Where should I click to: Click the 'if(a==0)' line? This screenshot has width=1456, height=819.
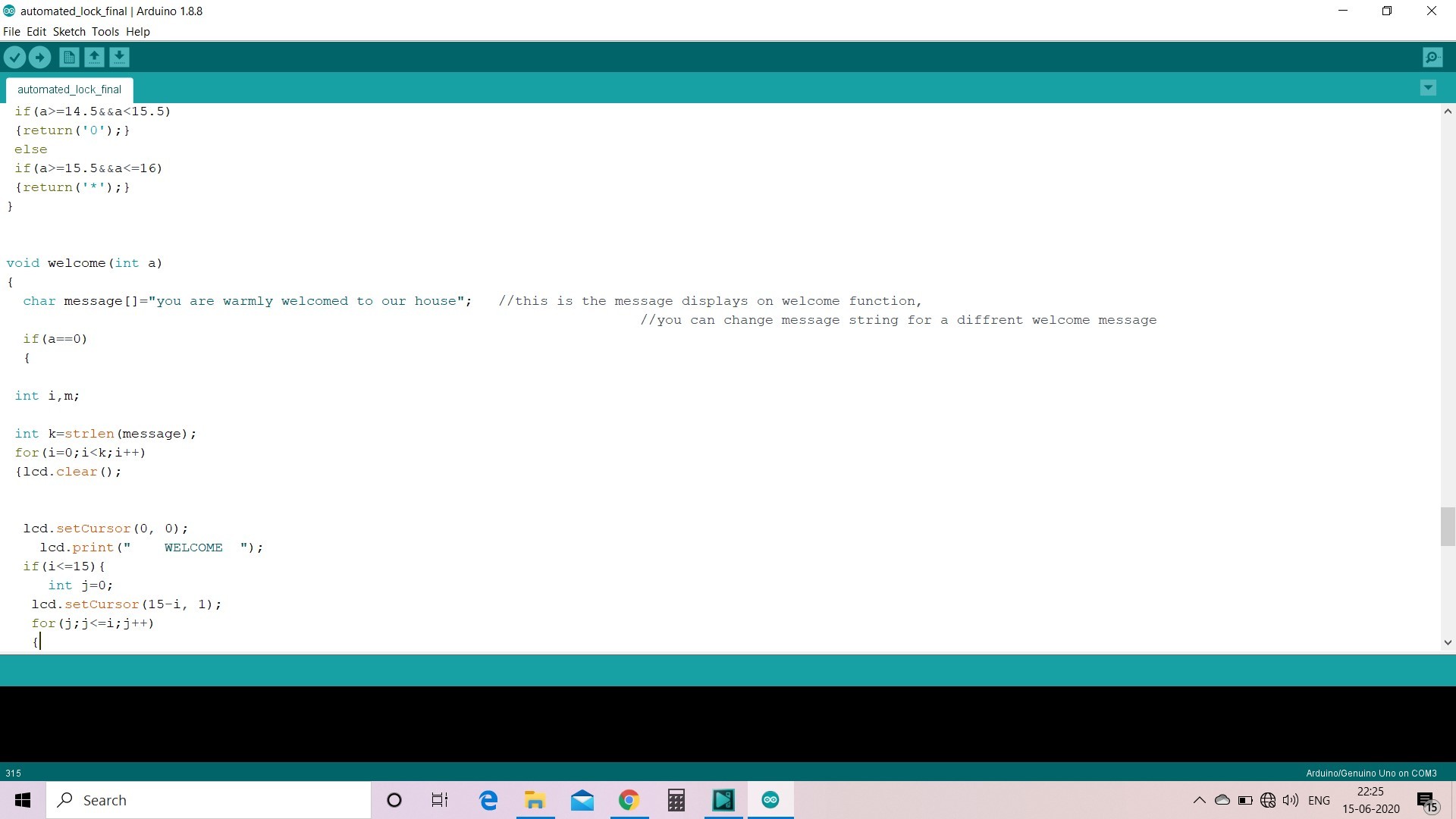pos(55,339)
